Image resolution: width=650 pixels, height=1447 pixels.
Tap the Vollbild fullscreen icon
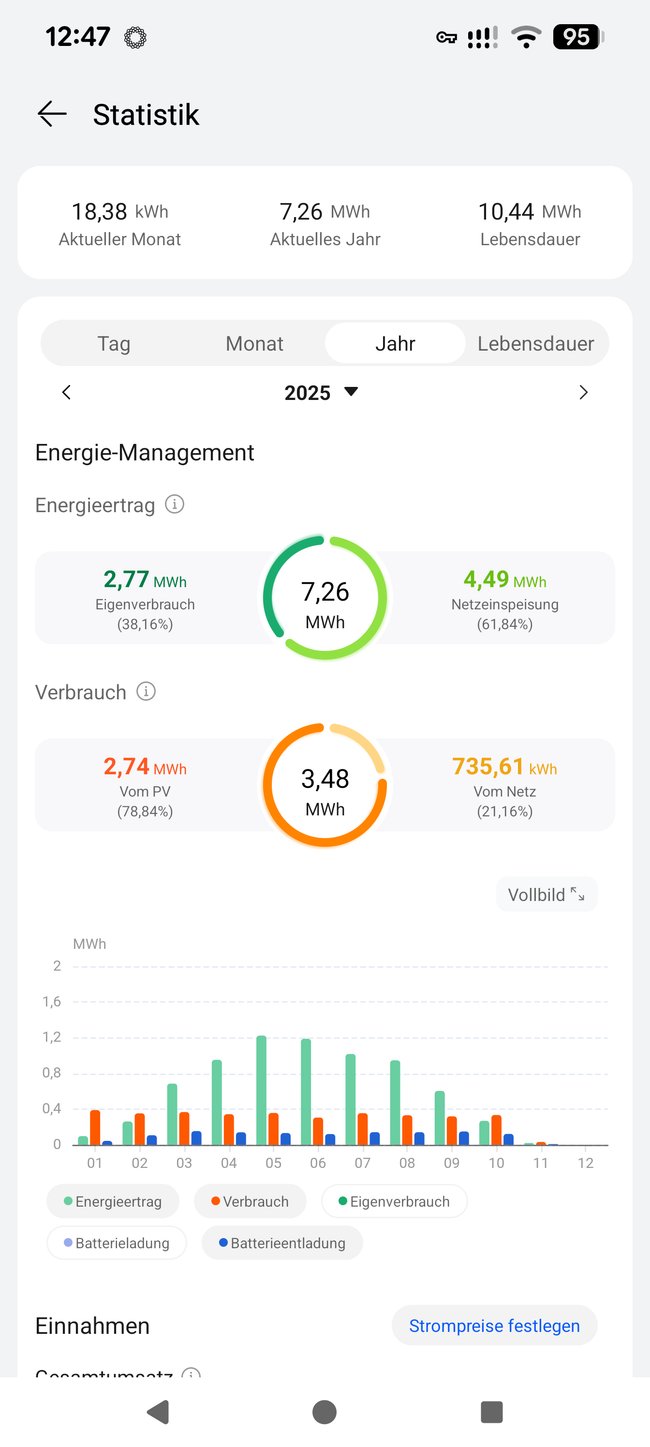[x=579, y=893]
